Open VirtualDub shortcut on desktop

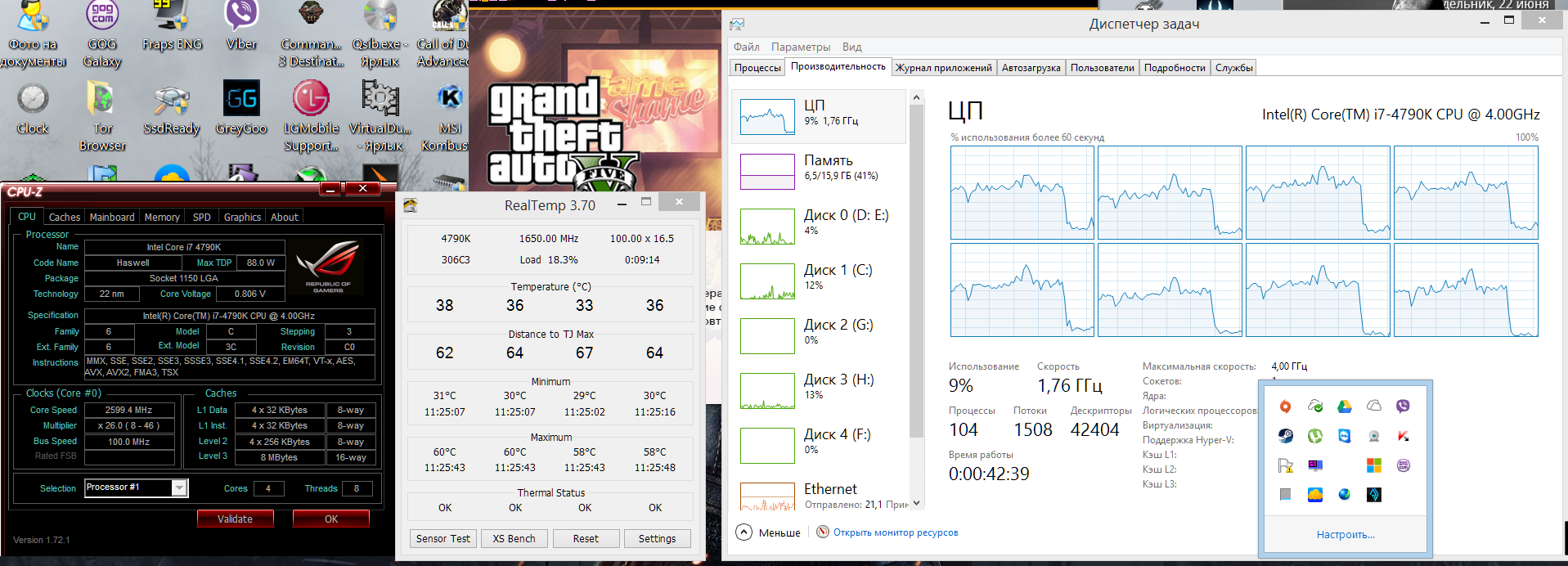click(x=380, y=117)
